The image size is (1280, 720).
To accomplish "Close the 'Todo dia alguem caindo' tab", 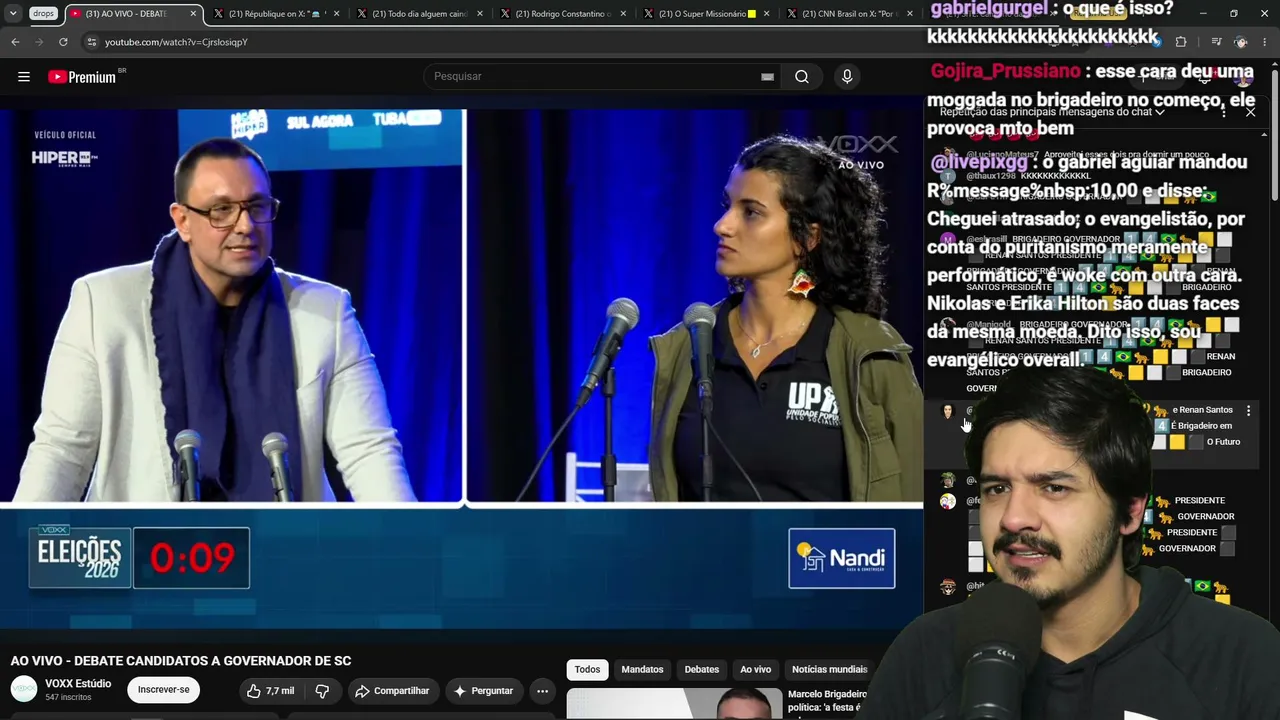I will click(480, 14).
